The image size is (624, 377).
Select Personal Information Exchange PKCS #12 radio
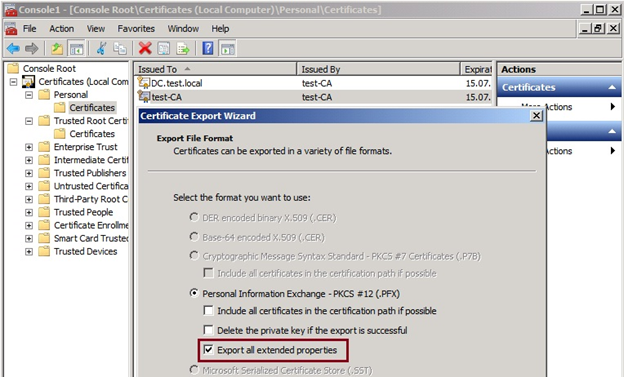coord(194,293)
